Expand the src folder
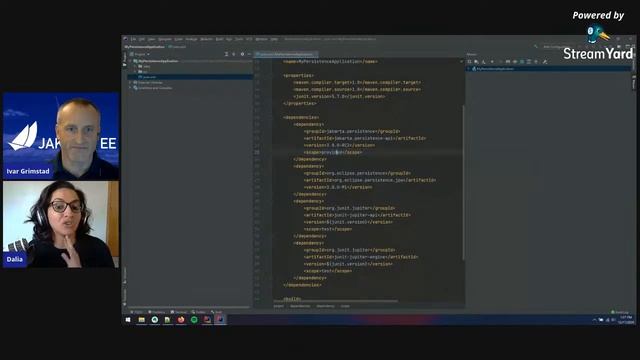Image resolution: width=640 pixels, height=360 pixels. pyautogui.click(x=136, y=71)
